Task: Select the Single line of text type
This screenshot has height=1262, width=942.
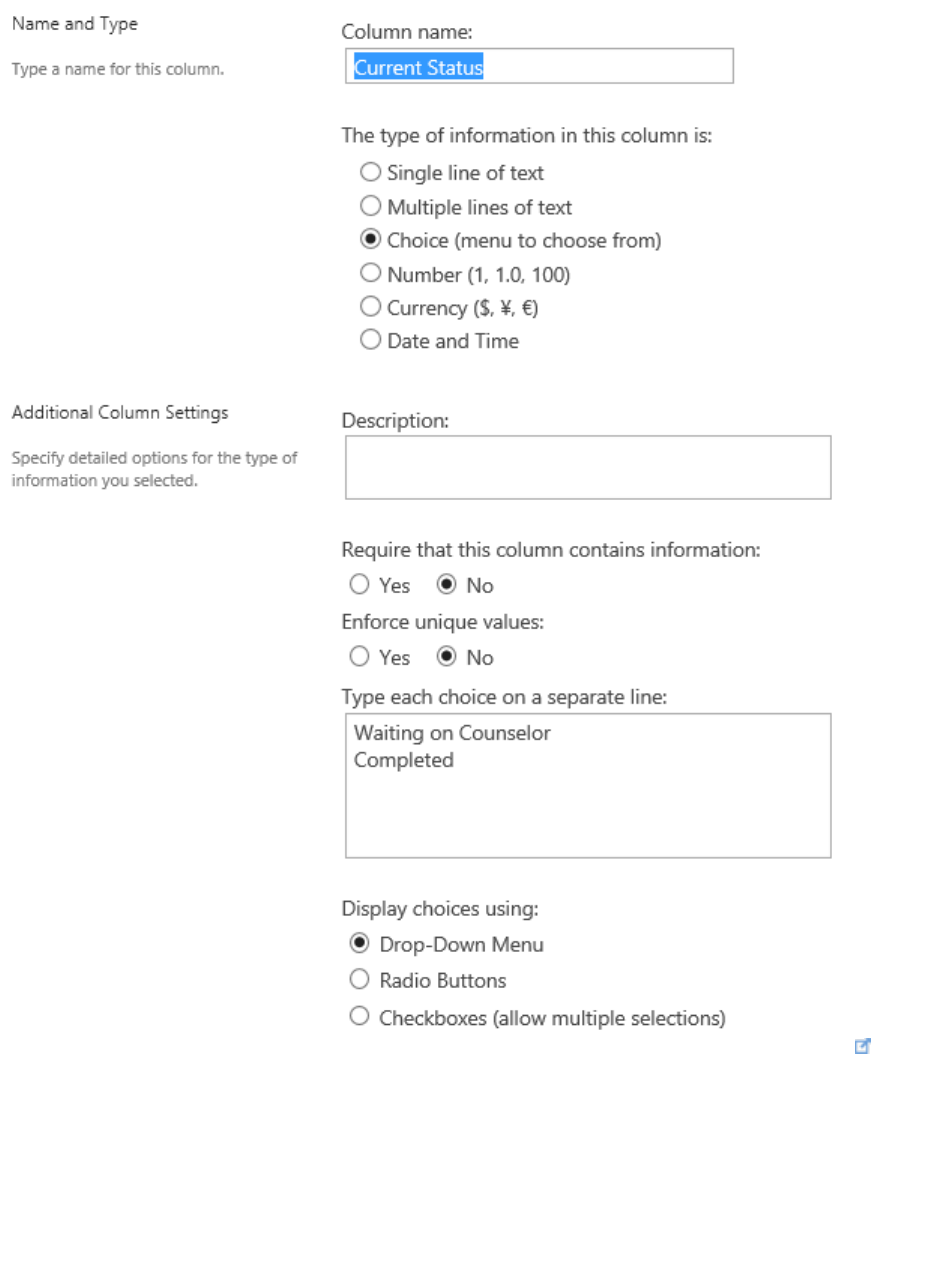Action: pos(371,173)
